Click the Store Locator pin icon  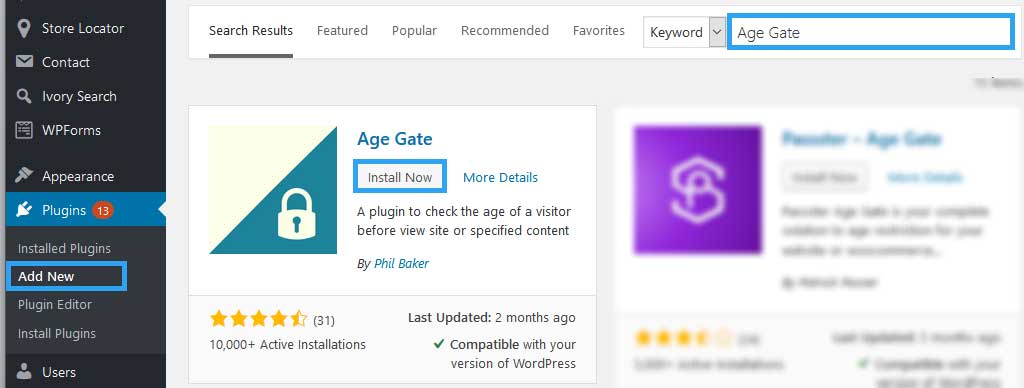click(x=24, y=29)
